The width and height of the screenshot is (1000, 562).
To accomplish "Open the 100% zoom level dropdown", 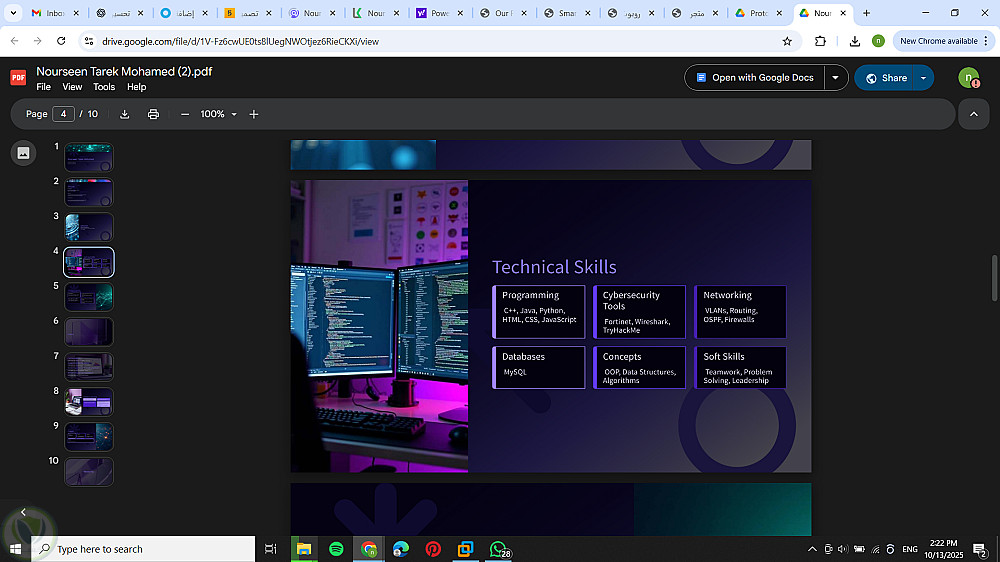I will [218, 114].
